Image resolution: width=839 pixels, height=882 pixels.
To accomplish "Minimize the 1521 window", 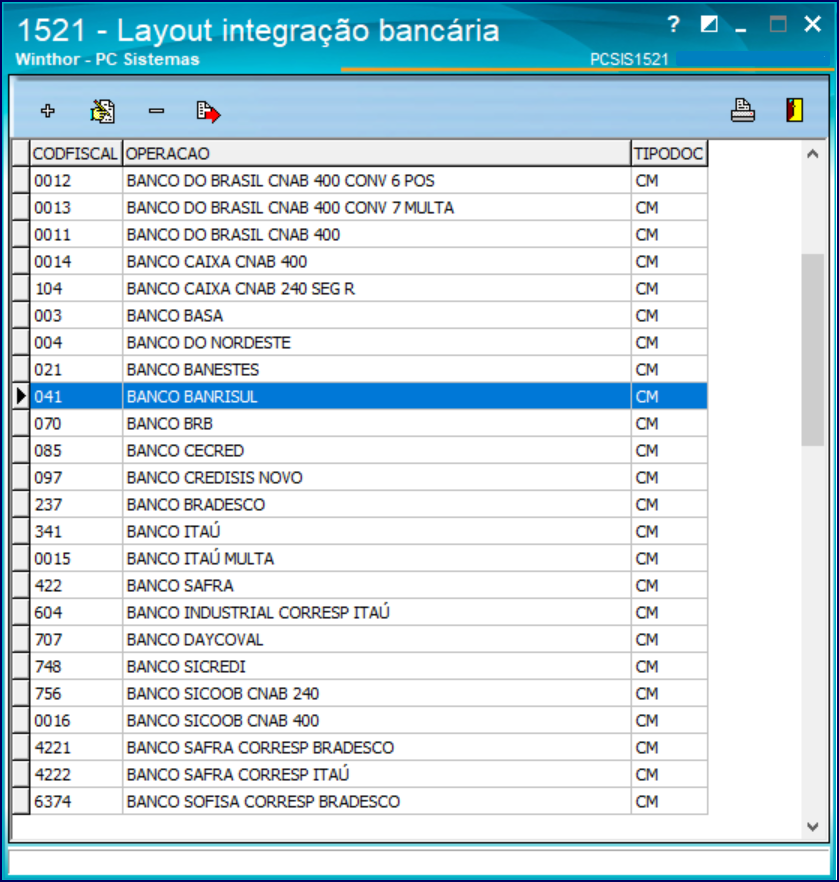I will coord(741,28).
